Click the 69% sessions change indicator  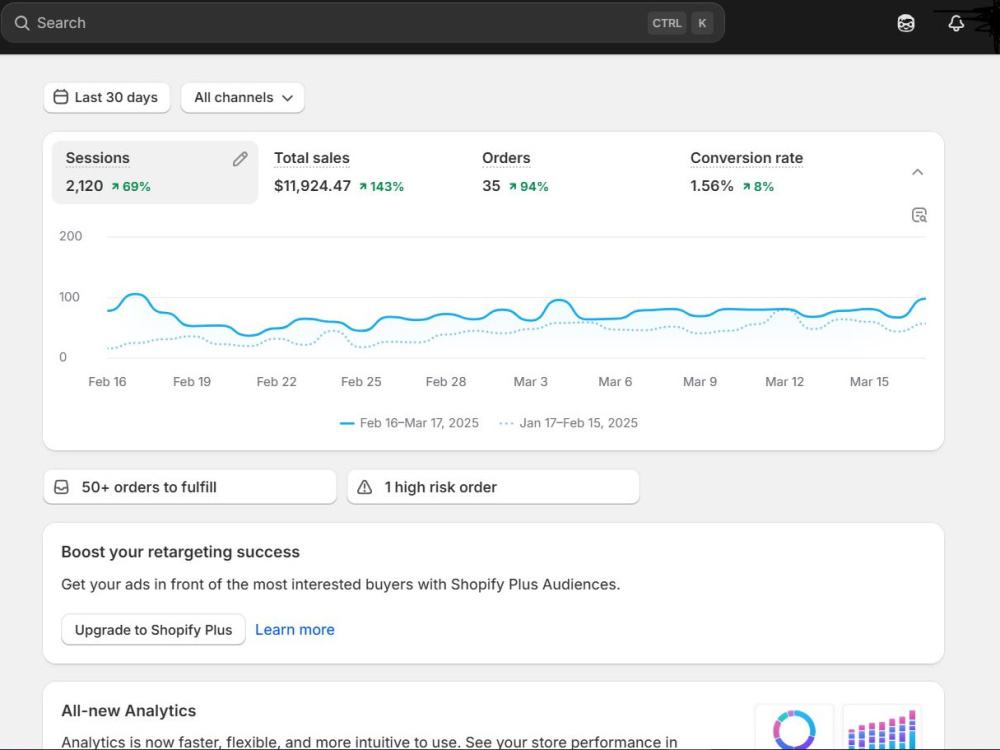pyautogui.click(x=131, y=186)
